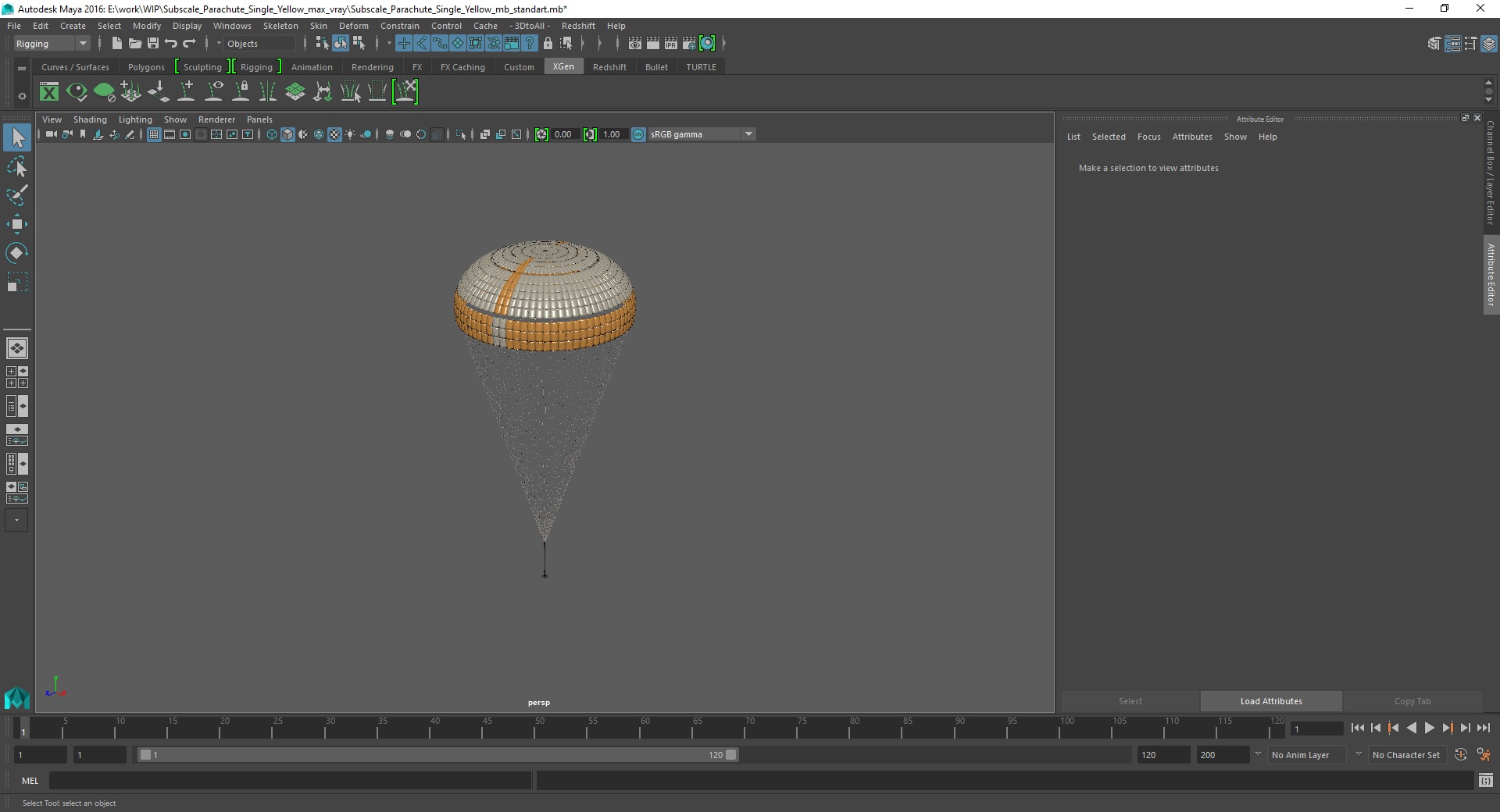Switch to the Redshift shelf tab

(x=609, y=67)
